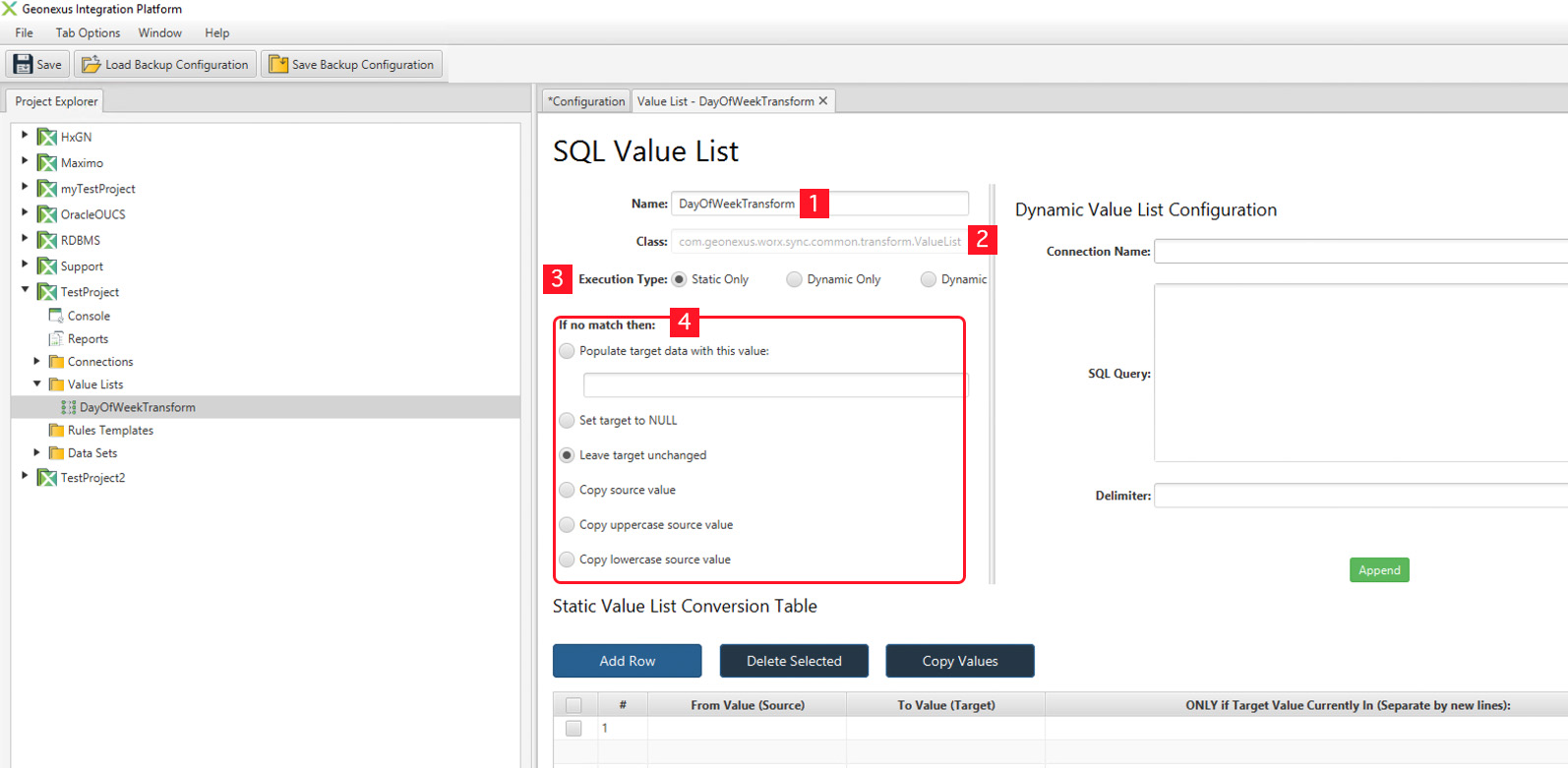Viewport: 1568px width, 768px height.
Task: Click the Connections folder icon
Action: pyautogui.click(x=56, y=362)
